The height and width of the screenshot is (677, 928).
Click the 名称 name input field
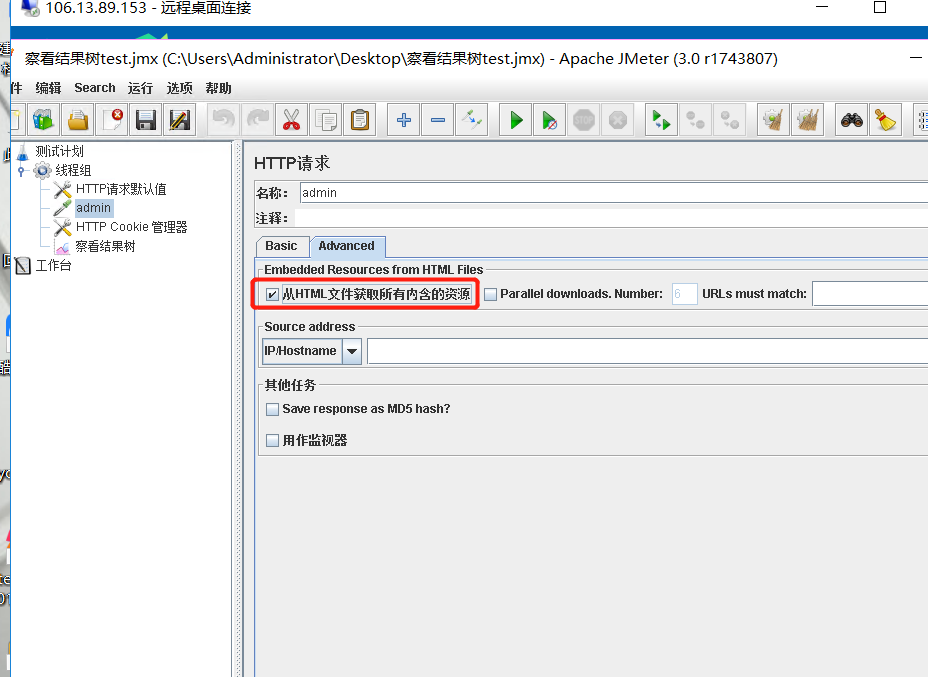coord(614,193)
